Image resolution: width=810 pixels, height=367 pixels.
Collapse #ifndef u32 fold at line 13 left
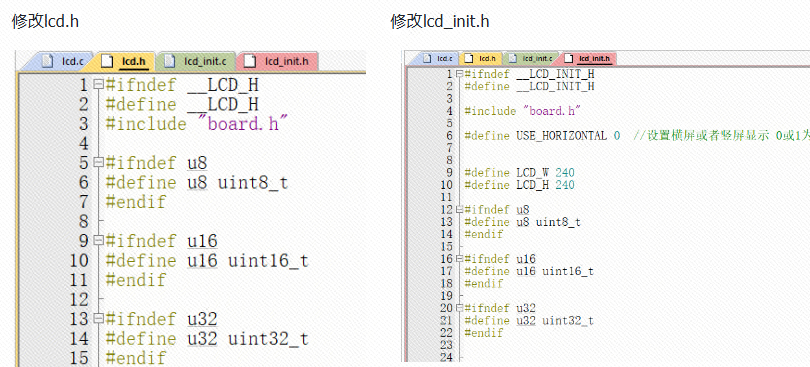pos(99,318)
